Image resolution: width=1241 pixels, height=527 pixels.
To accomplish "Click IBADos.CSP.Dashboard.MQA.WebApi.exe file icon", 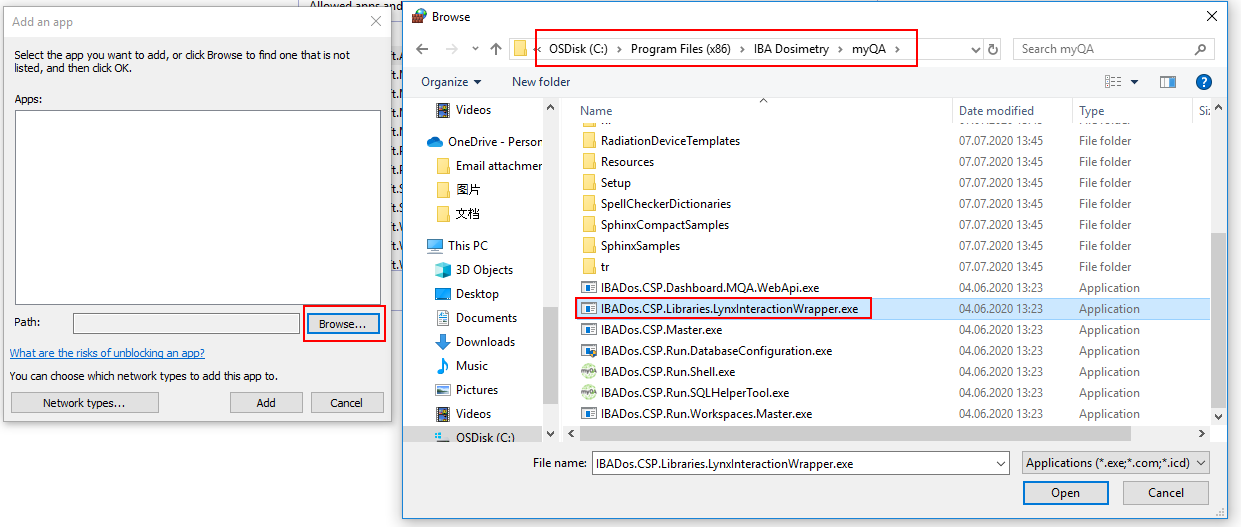I will click(589, 288).
